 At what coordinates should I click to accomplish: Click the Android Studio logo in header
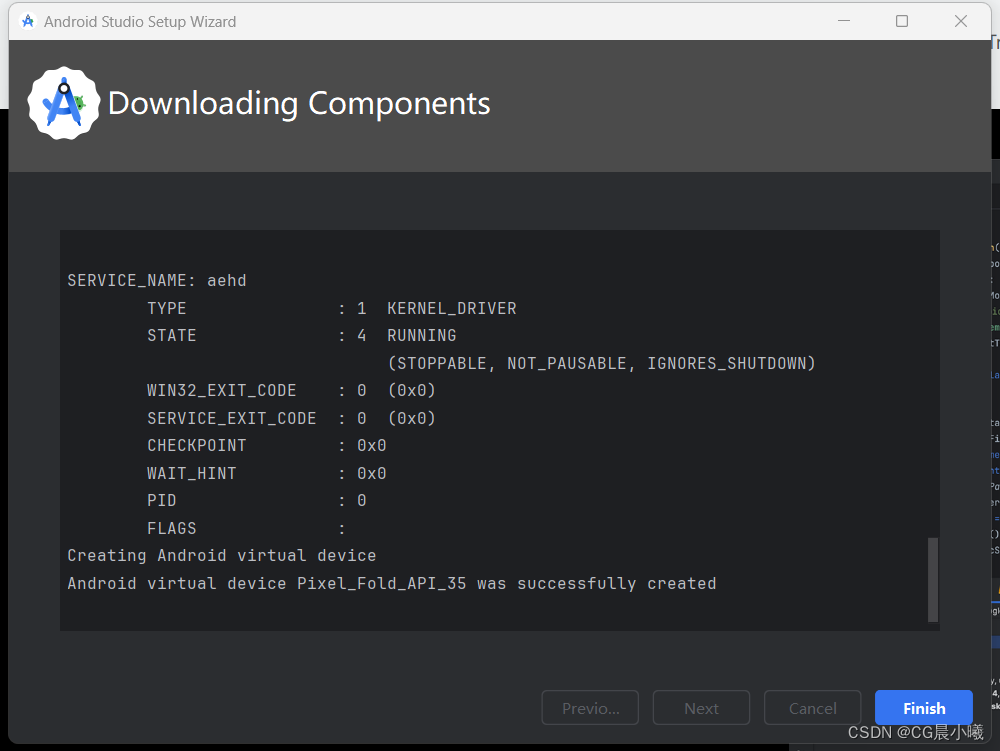coord(64,103)
